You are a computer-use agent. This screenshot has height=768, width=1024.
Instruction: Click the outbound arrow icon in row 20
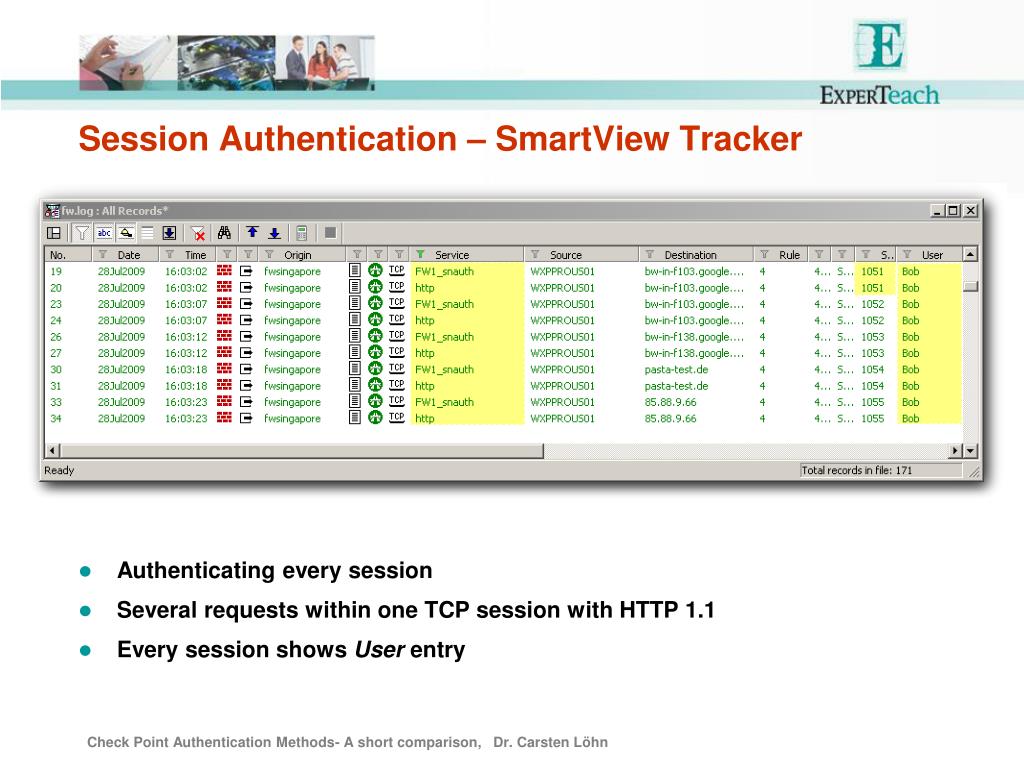[x=246, y=287]
